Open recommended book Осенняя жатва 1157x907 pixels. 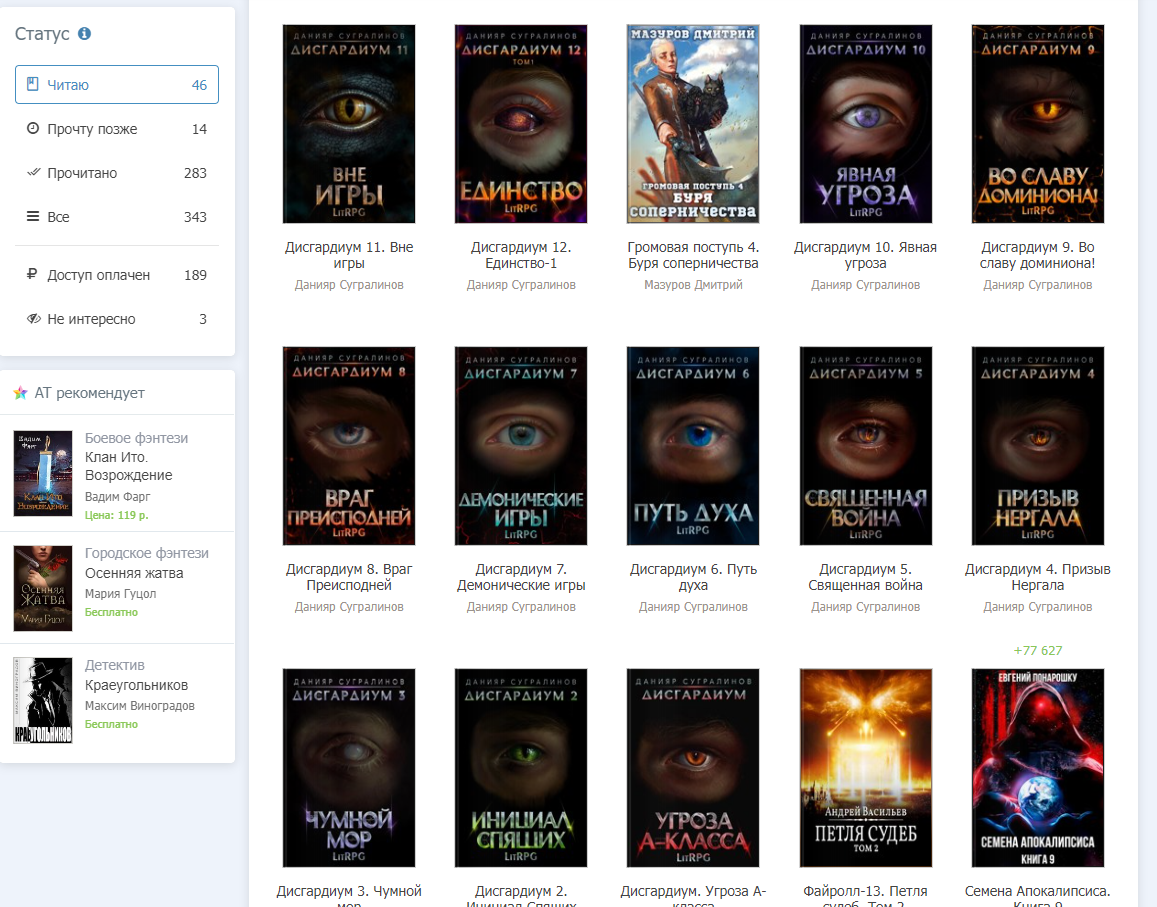tap(134, 573)
